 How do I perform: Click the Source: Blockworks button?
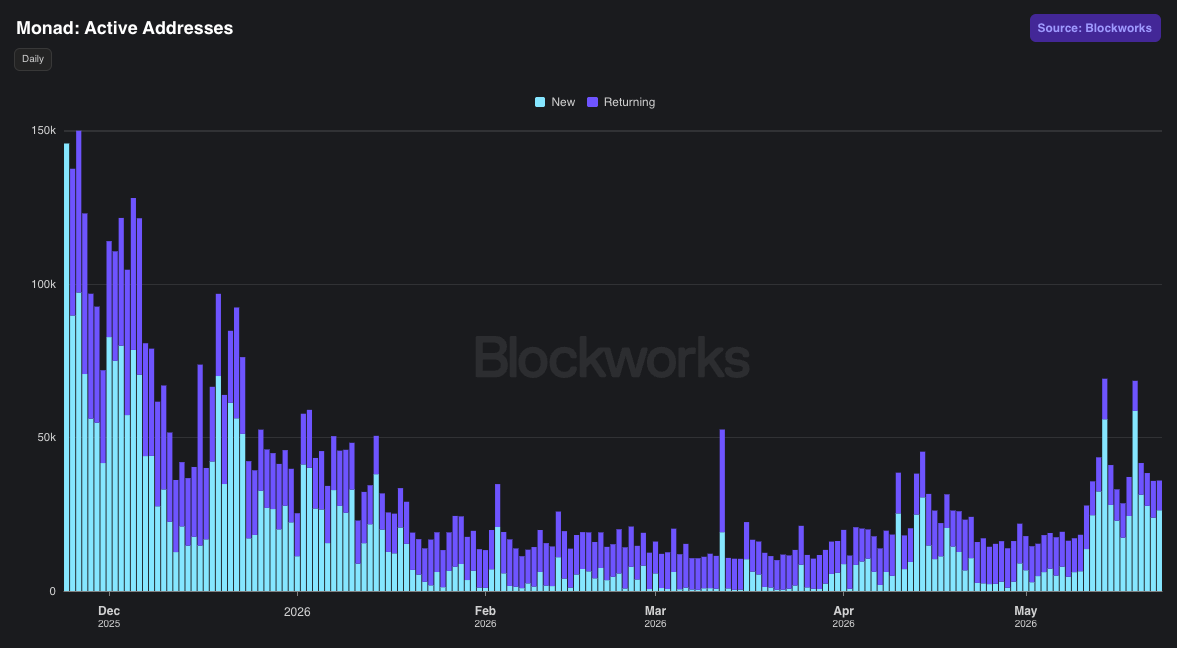1094,28
